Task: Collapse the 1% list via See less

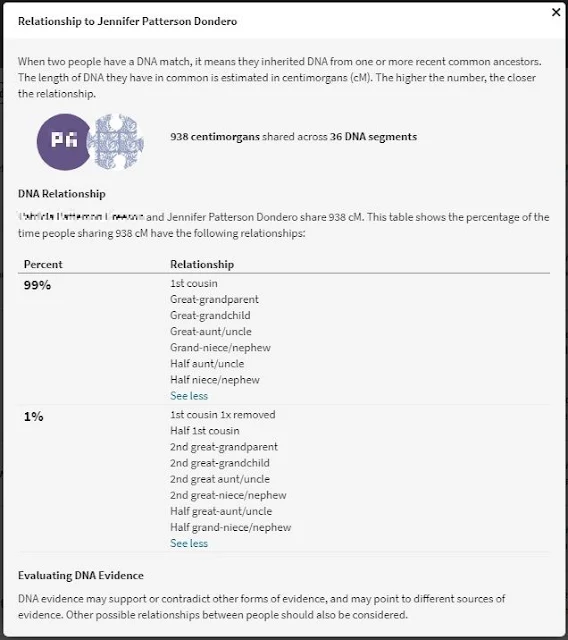Action: pyautogui.click(x=189, y=543)
